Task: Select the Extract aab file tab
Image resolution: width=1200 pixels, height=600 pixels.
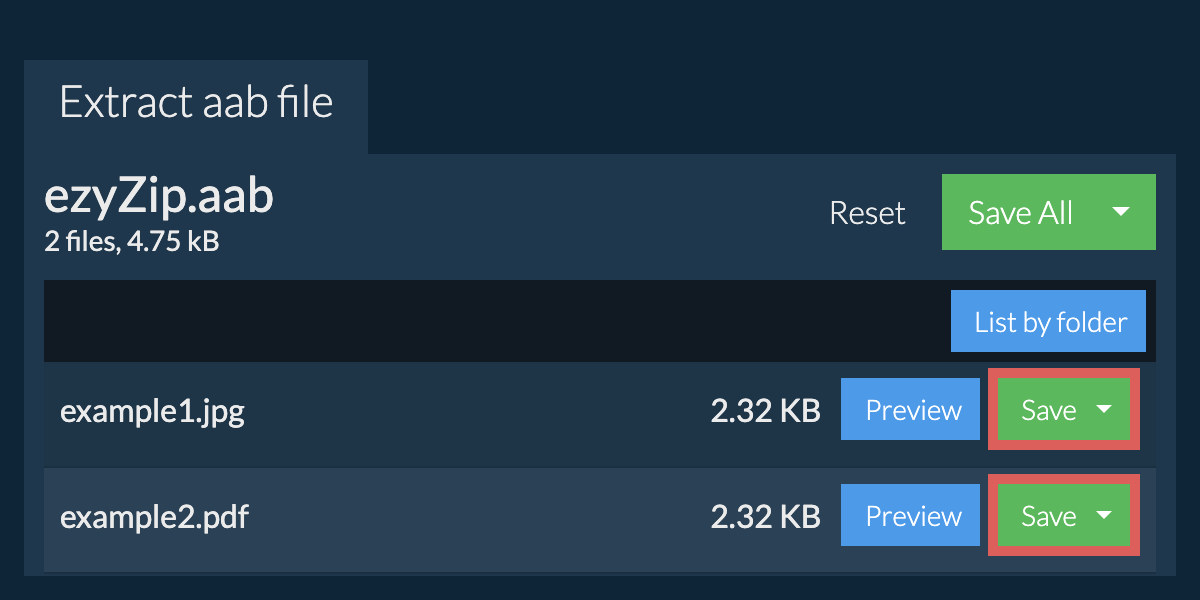Action: coord(196,104)
